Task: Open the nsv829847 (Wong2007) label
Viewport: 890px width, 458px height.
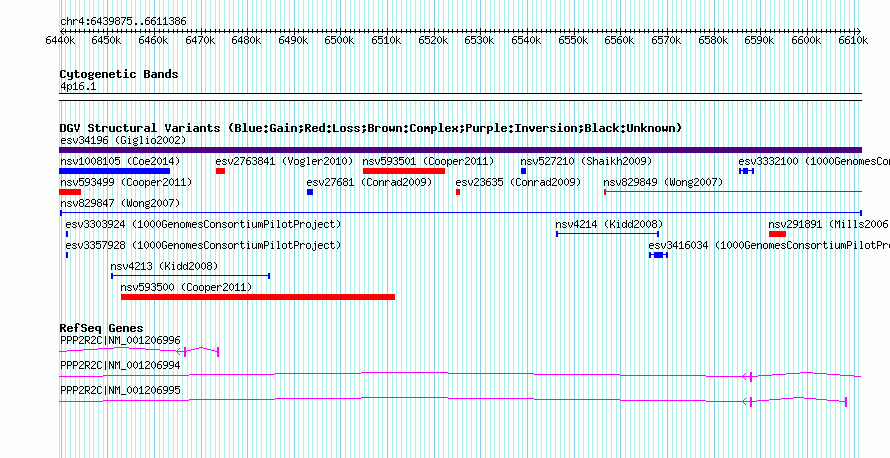Action: point(120,203)
